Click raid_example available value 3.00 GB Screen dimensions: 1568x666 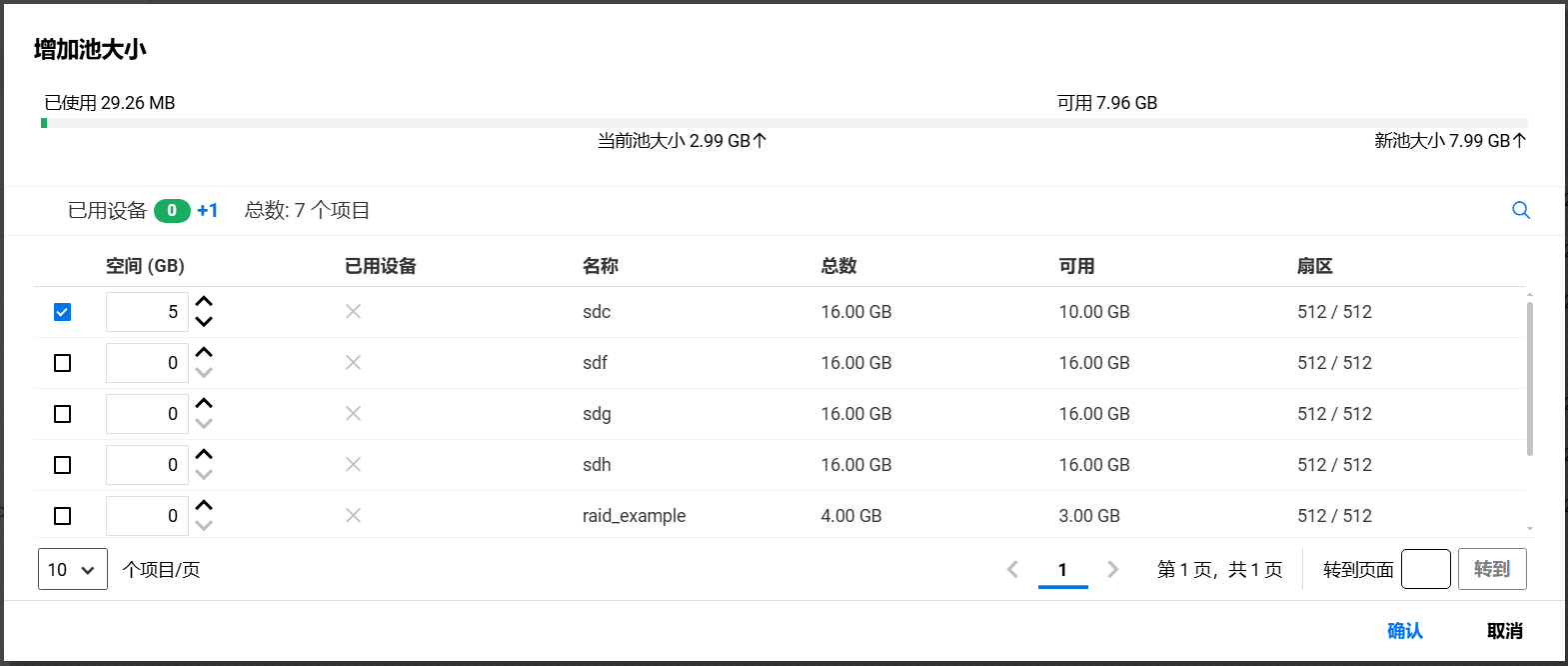coord(1089,516)
